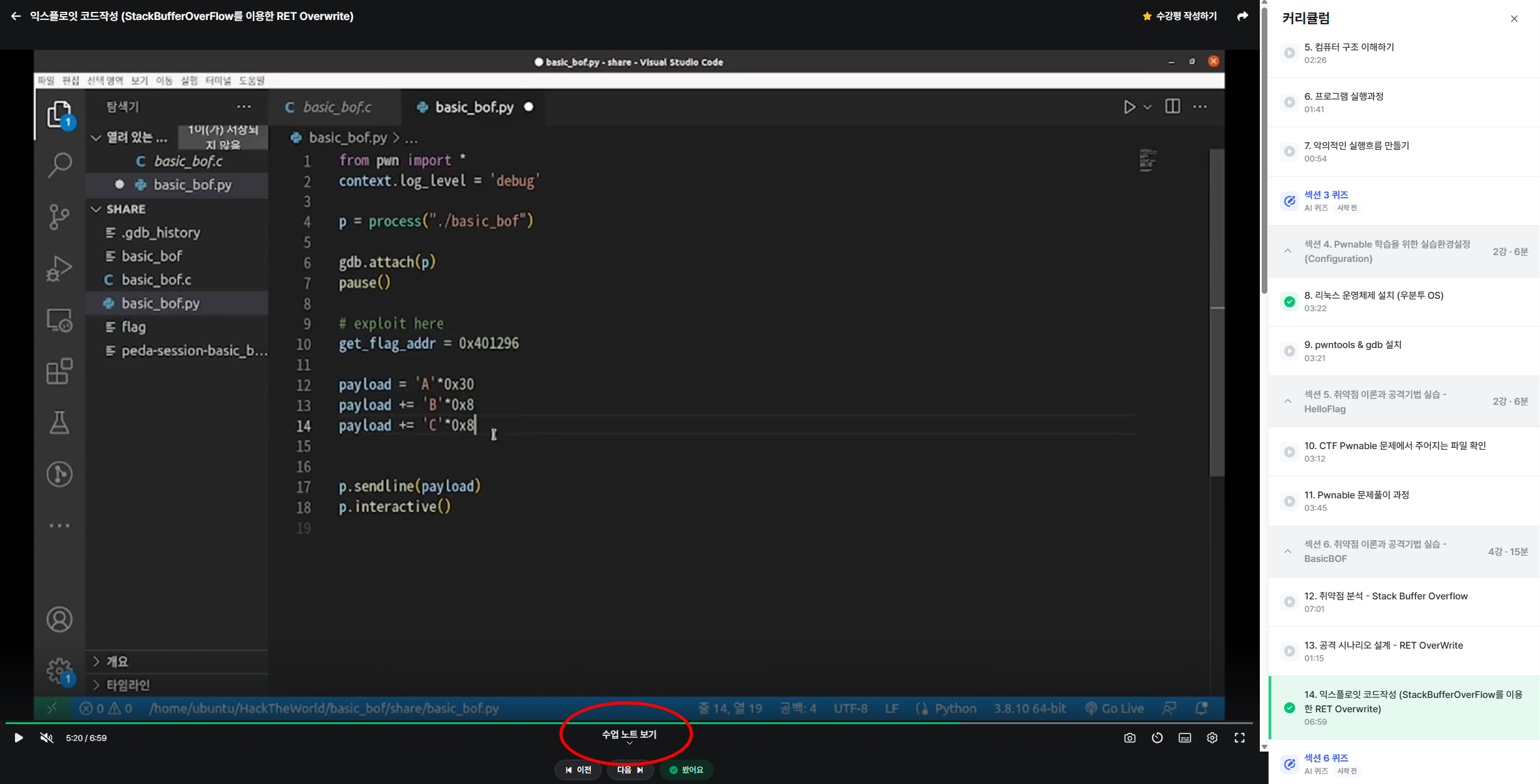
Task: Play the paused lecture video
Action: 19,738
